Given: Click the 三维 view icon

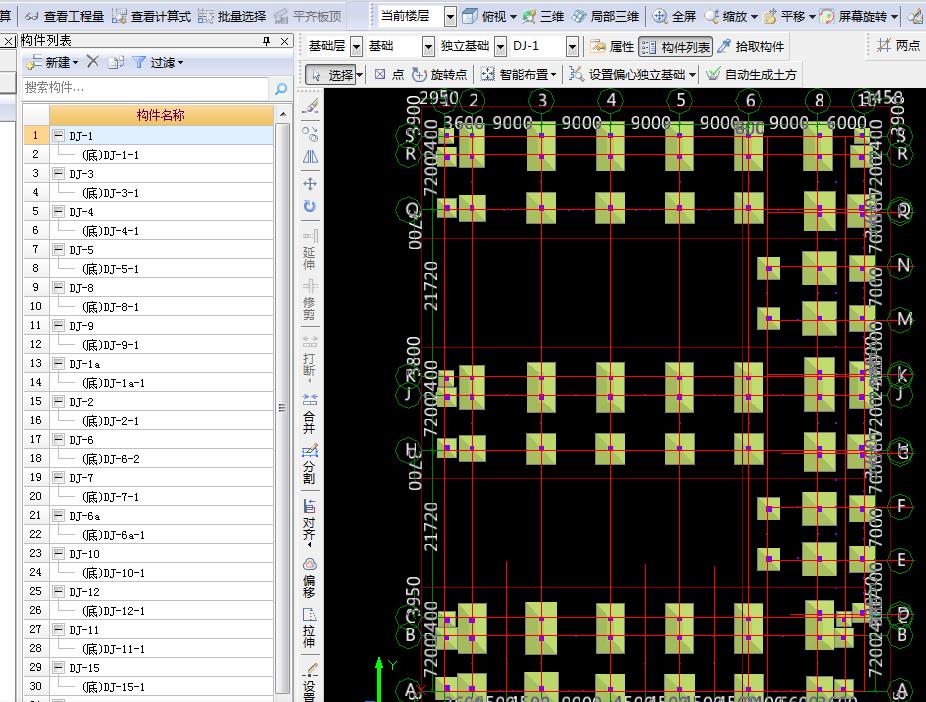Looking at the screenshot, I should [x=529, y=16].
